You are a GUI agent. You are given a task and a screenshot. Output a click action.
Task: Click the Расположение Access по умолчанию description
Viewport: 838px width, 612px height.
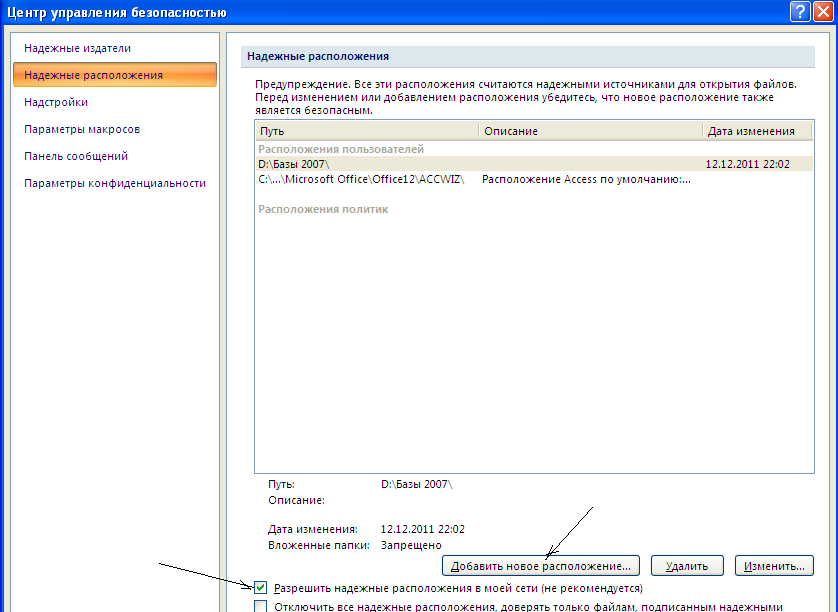[586, 180]
